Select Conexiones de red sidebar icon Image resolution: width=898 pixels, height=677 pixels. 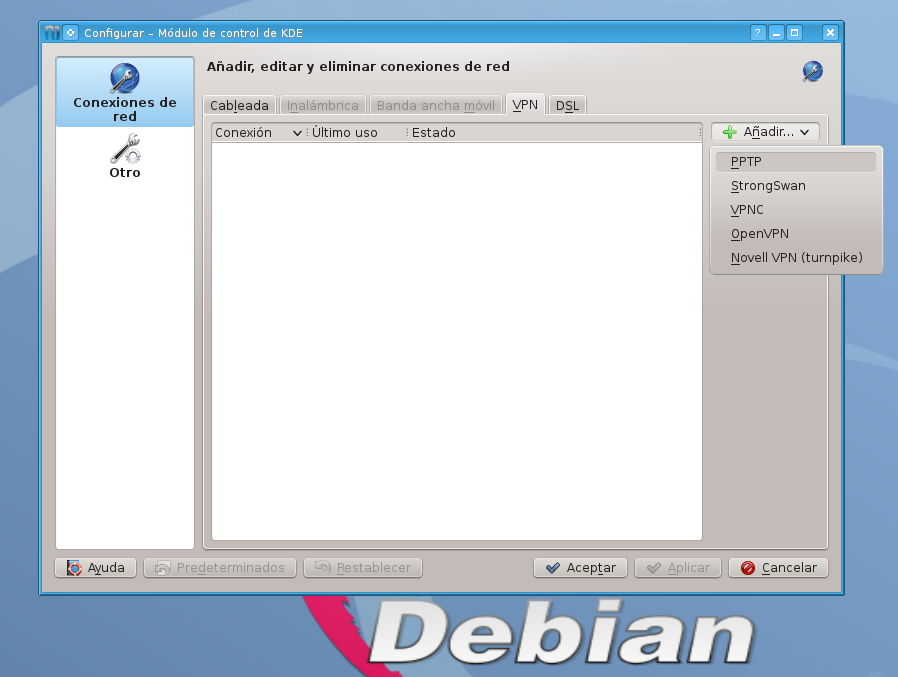click(125, 92)
